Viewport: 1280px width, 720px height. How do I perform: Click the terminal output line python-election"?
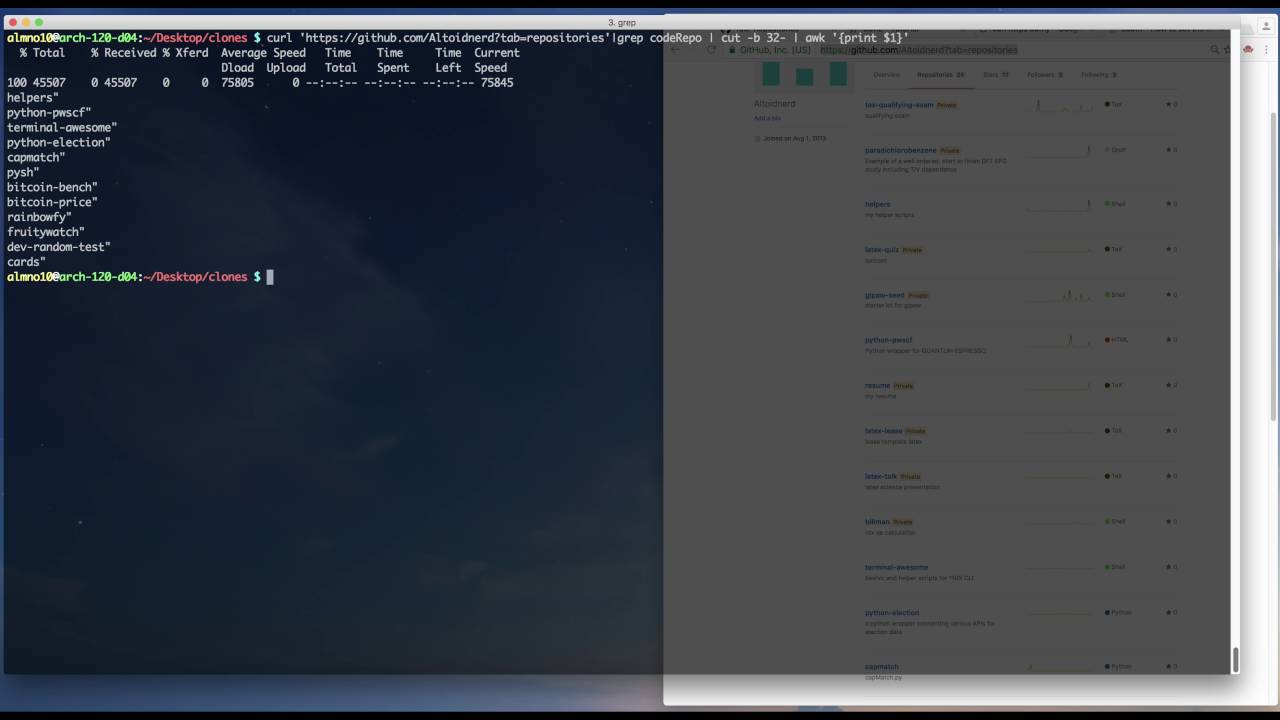(x=59, y=142)
